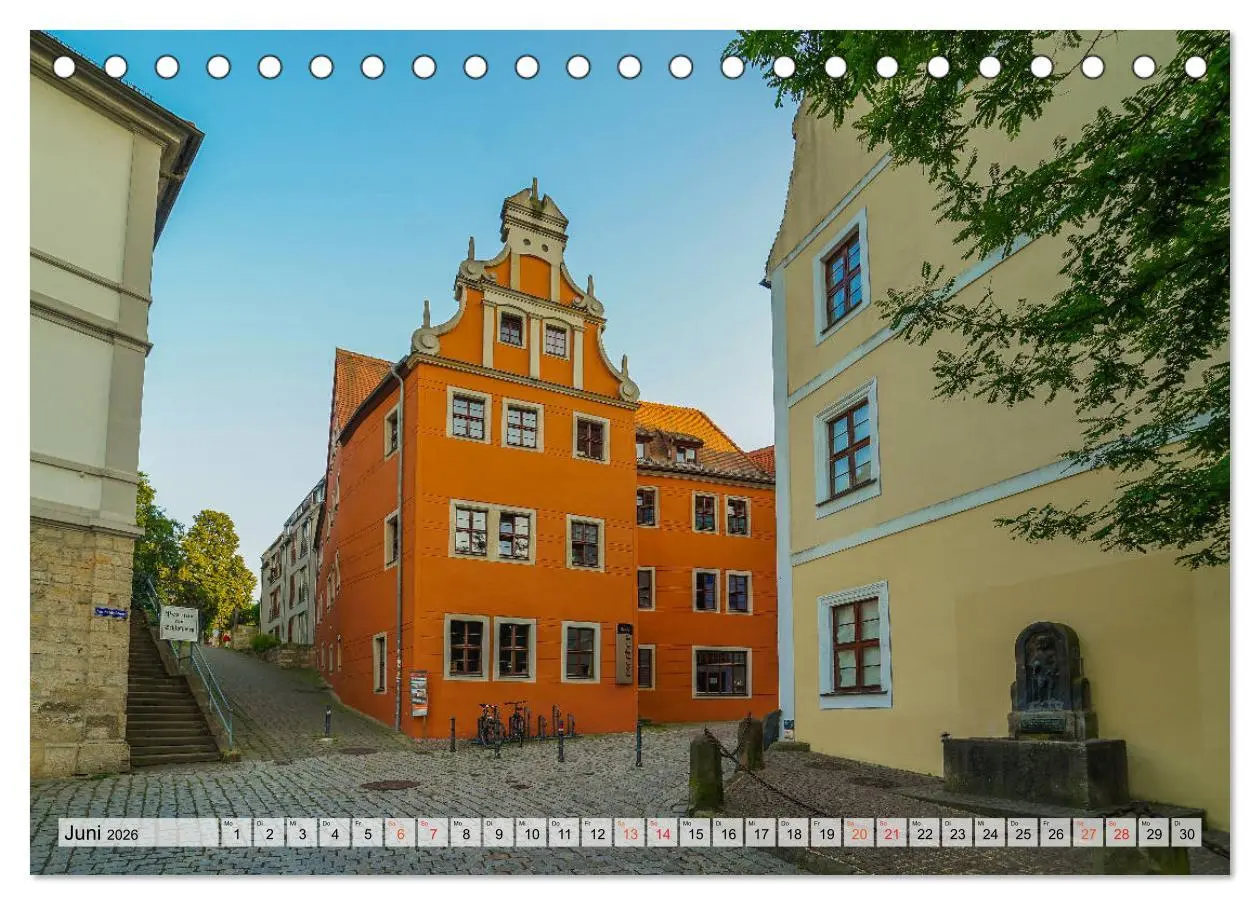
Task: Select red Saturday date 13
Action: pyautogui.click(x=629, y=833)
